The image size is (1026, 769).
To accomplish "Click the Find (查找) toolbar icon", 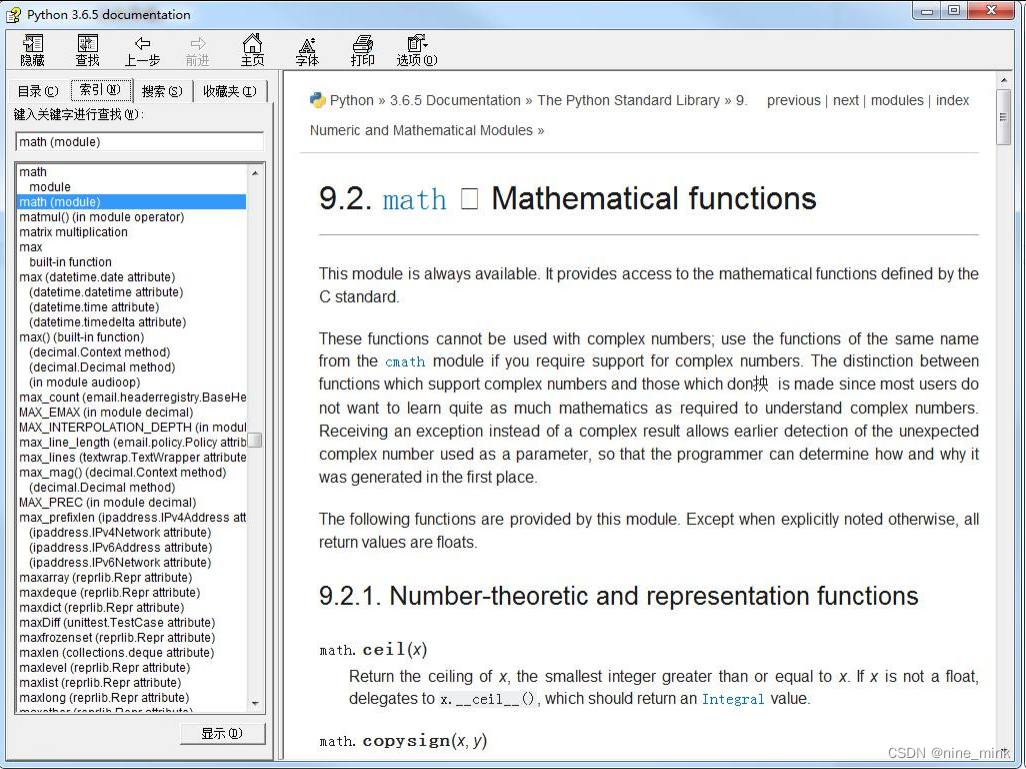I will (x=87, y=50).
